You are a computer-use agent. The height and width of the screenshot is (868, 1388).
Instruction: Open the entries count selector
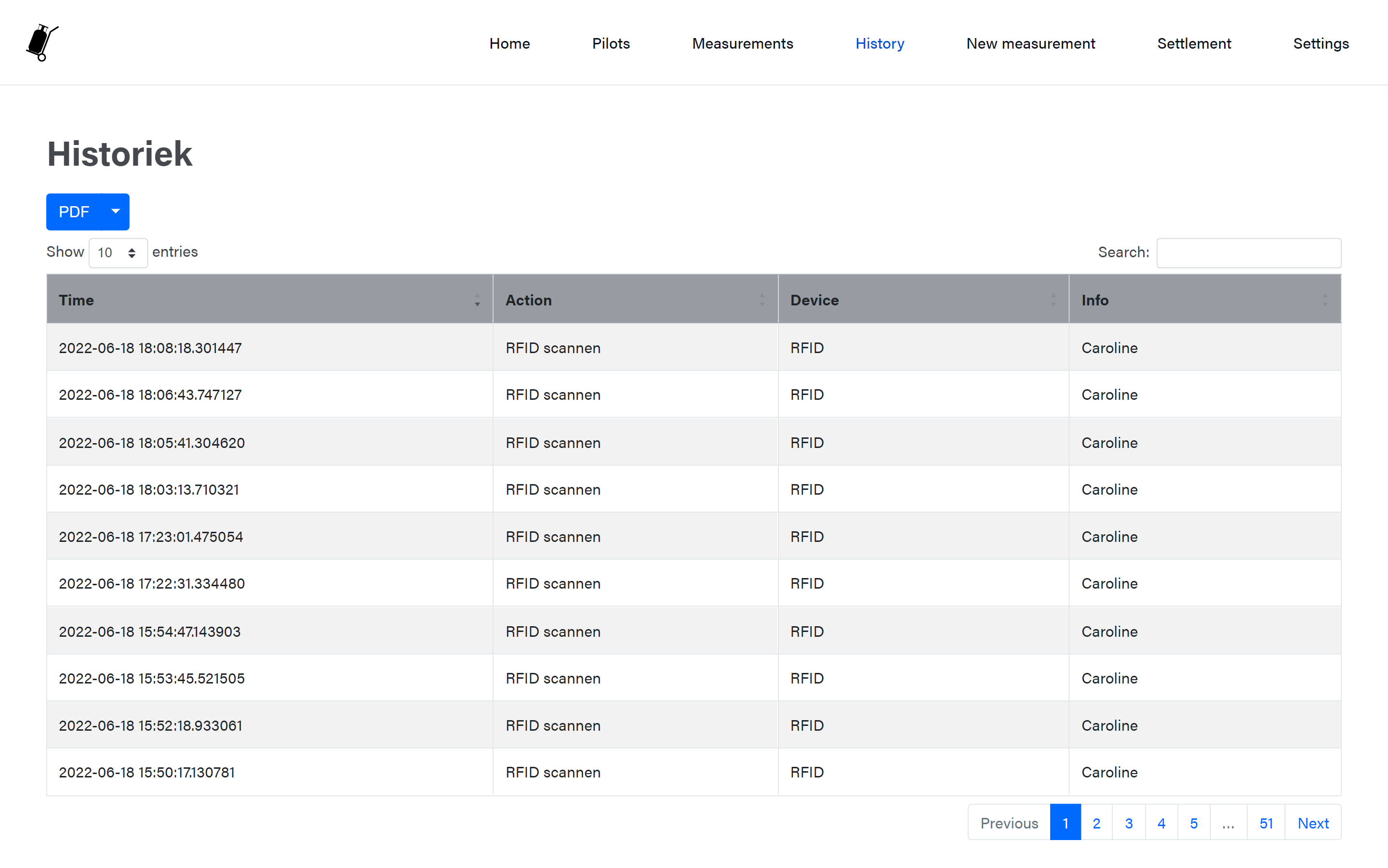[118, 252]
